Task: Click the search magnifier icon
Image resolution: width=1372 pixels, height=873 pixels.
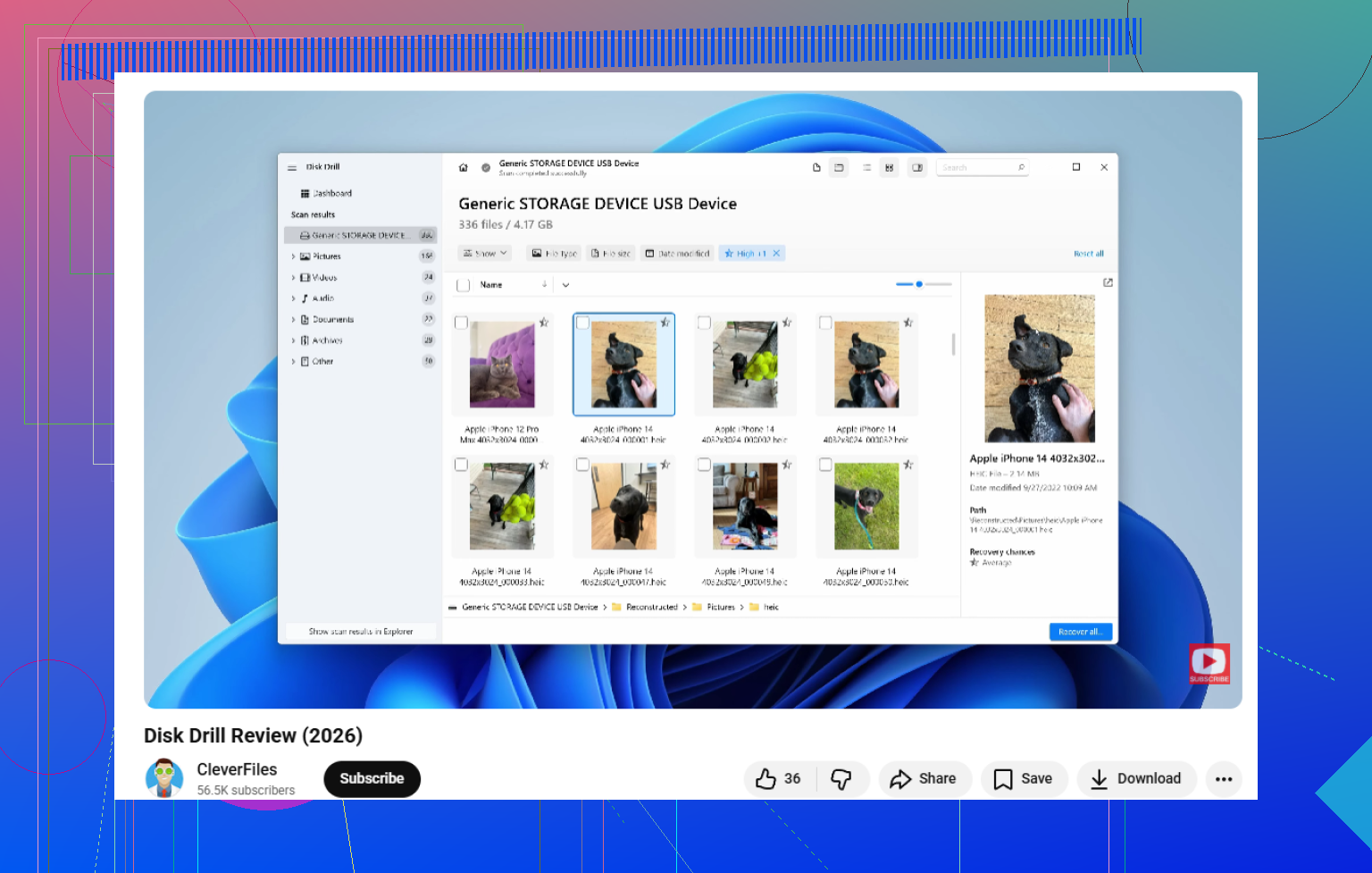Action: pos(1021,167)
